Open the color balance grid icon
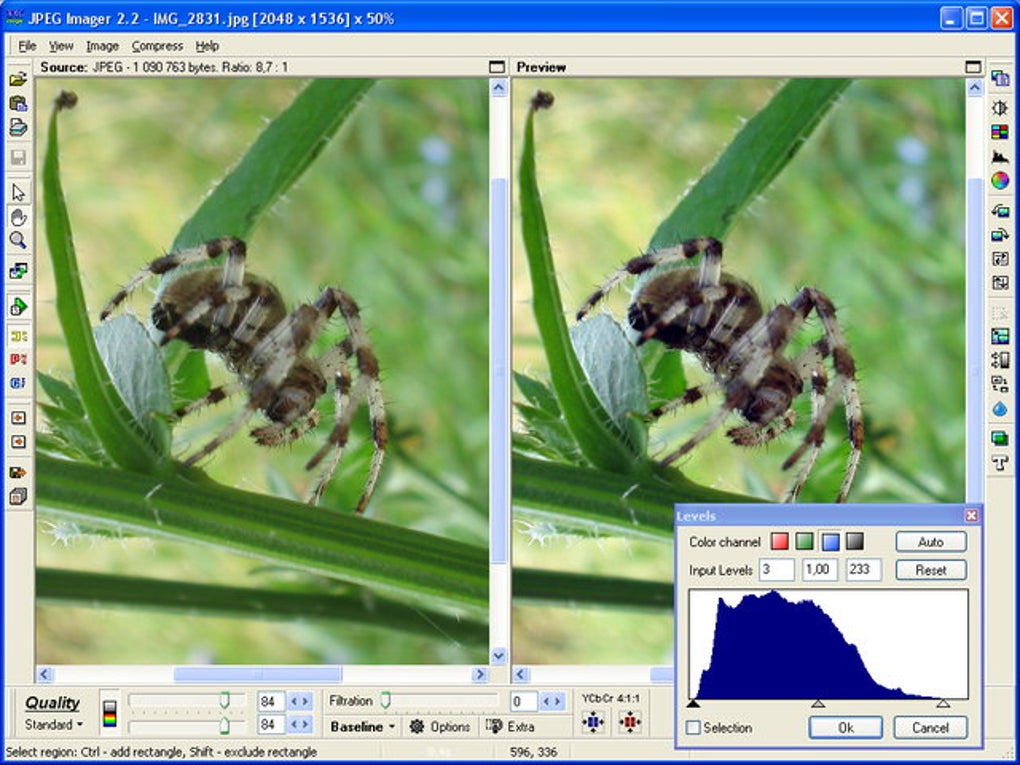1020x765 pixels. (x=1000, y=132)
